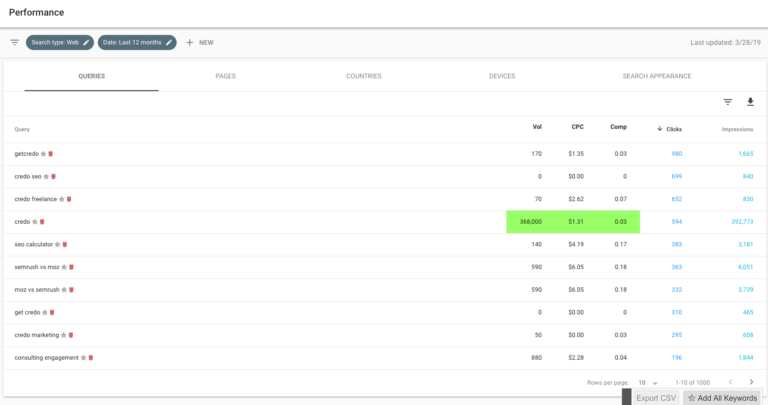The image size is (768, 405).
Task: Click the red icon next to get credo
Action: [x=52, y=312]
